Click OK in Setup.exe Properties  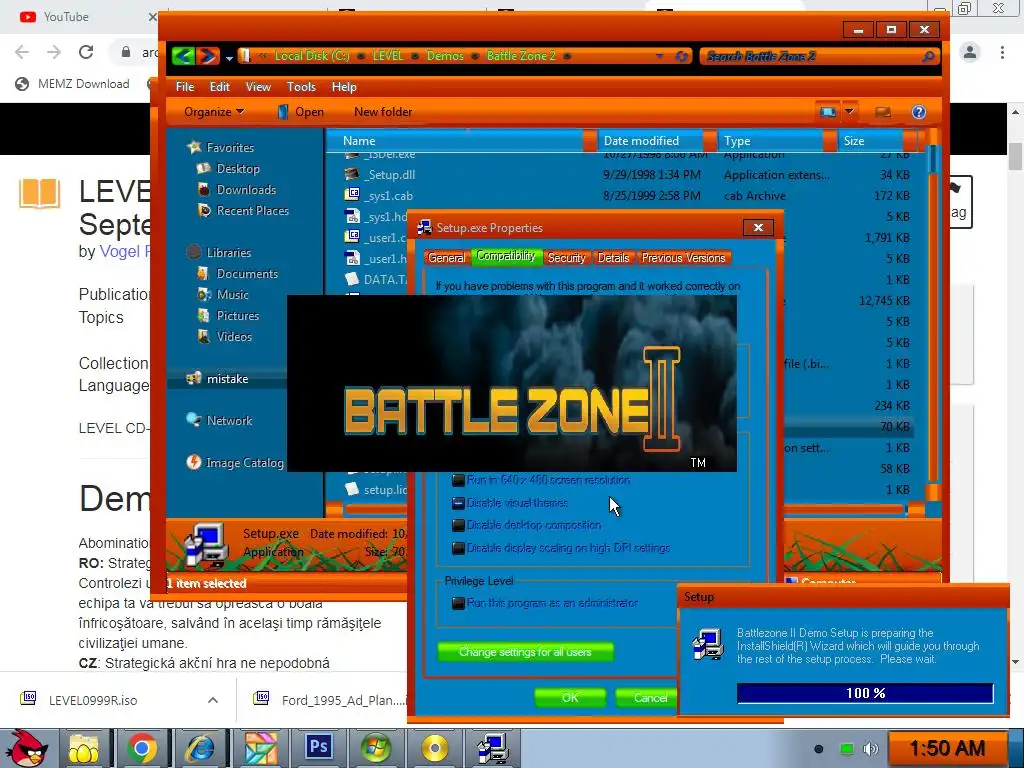click(x=569, y=697)
